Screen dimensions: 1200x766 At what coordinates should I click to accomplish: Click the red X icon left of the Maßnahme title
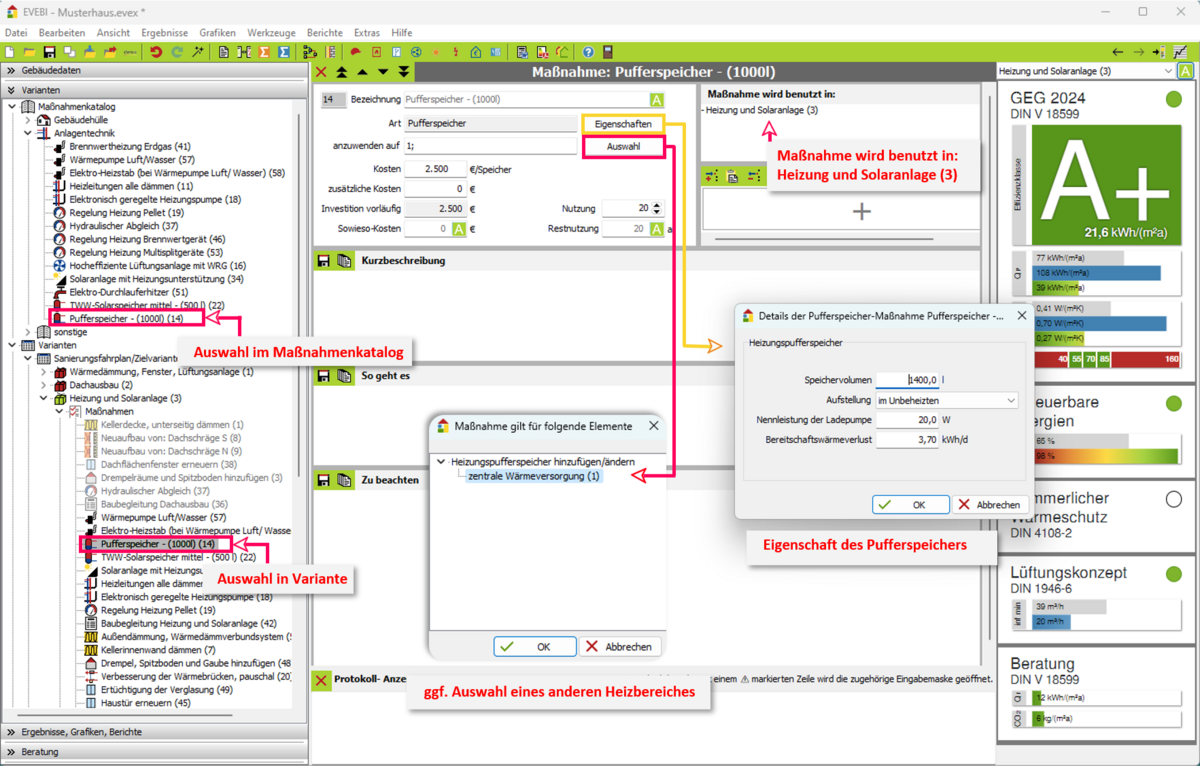click(x=321, y=72)
